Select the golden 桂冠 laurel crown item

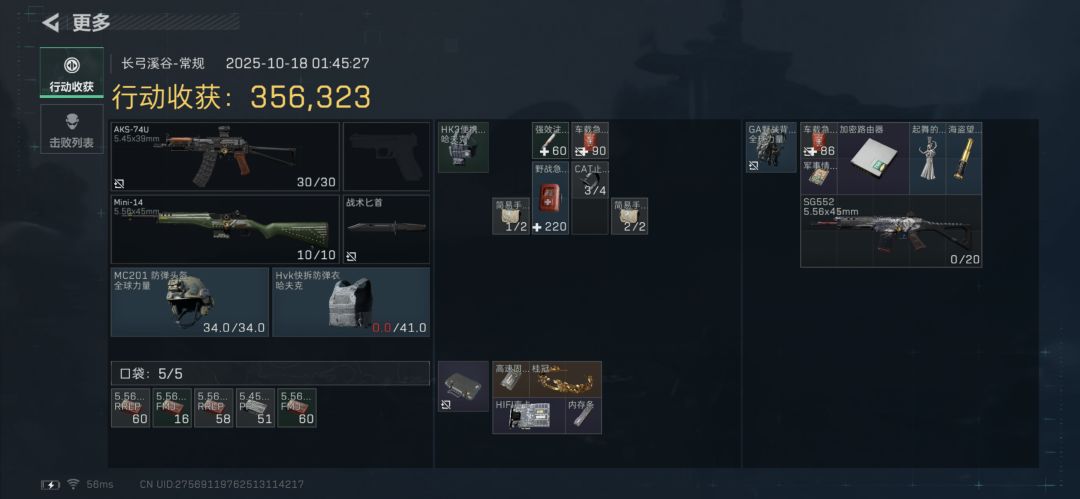click(565, 379)
